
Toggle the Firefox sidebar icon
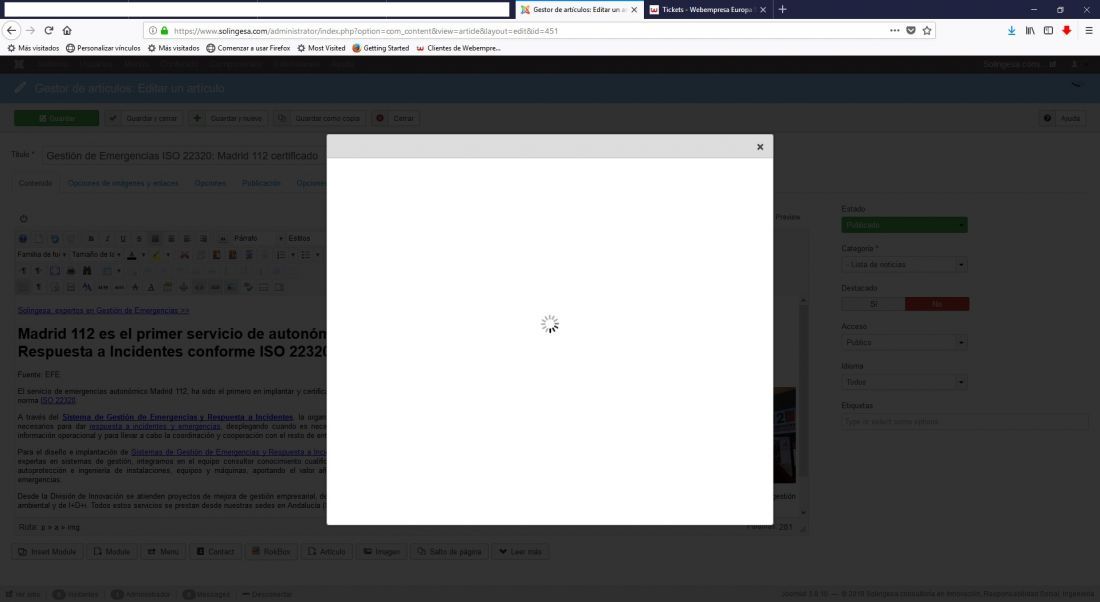tap(1048, 30)
